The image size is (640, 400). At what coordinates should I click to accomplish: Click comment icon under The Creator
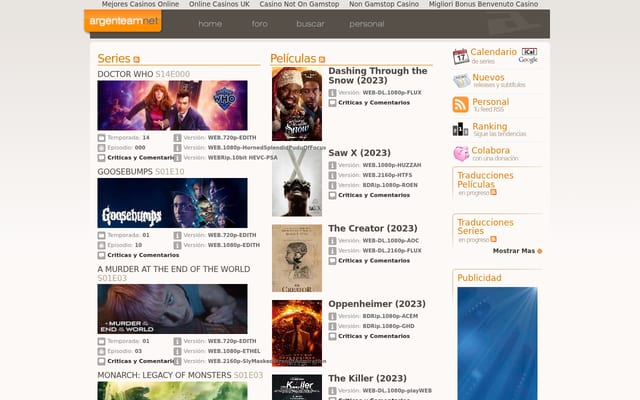(332, 261)
